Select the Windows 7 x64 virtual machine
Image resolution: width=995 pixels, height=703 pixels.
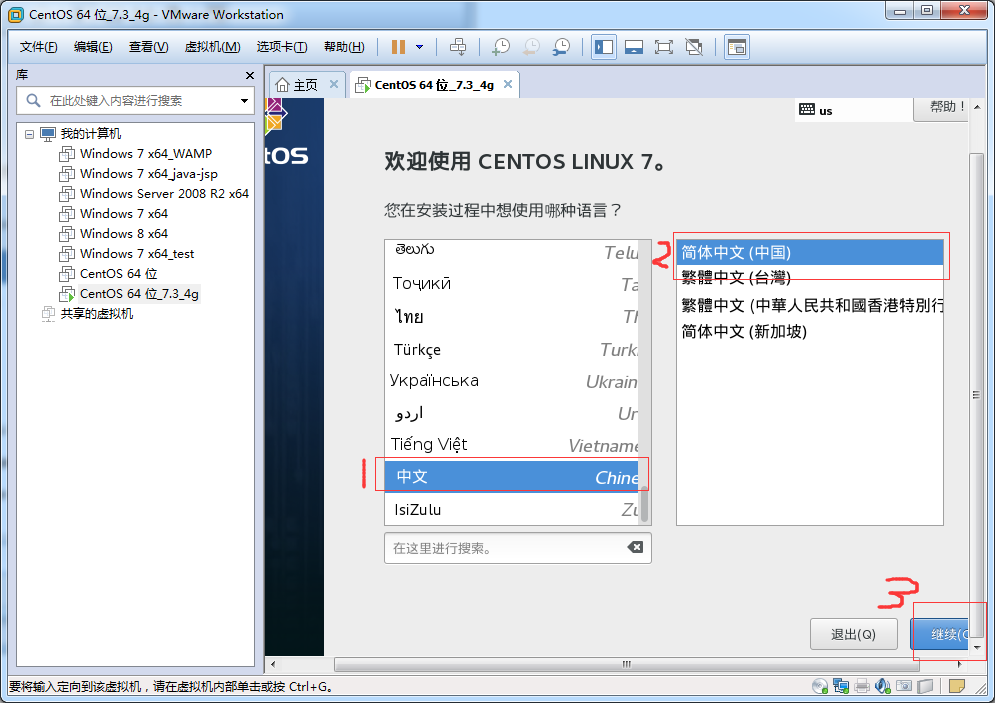(x=124, y=214)
